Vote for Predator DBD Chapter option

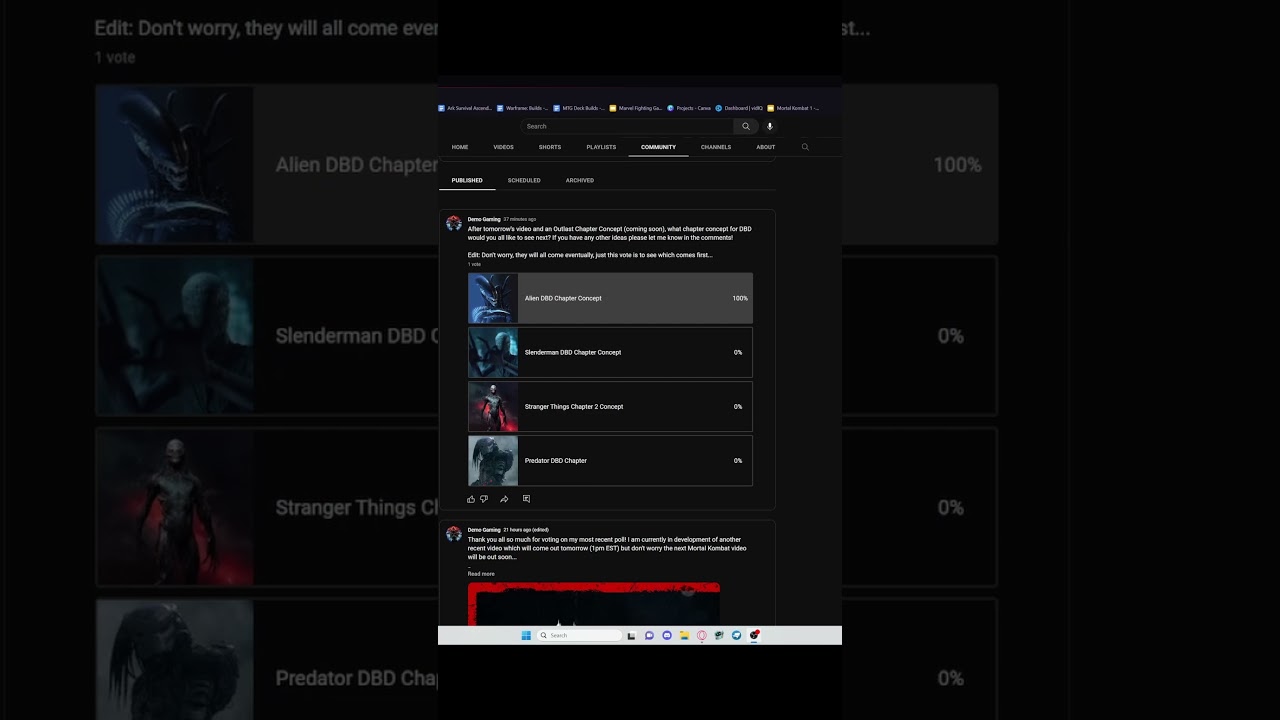(610, 460)
